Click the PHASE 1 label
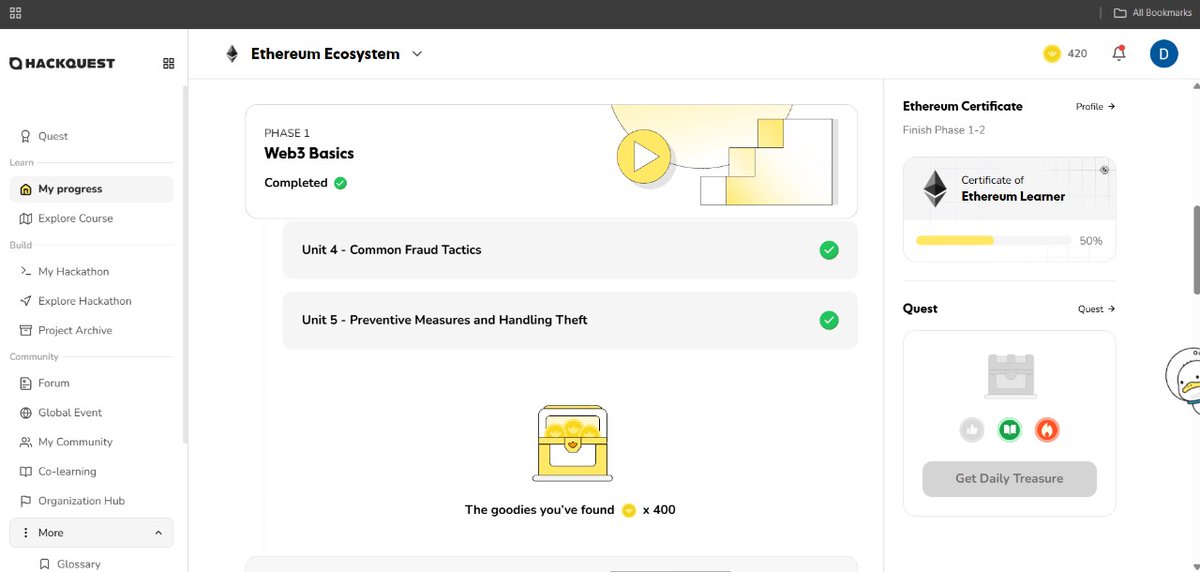1200x572 pixels. pyautogui.click(x=287, y=133)
